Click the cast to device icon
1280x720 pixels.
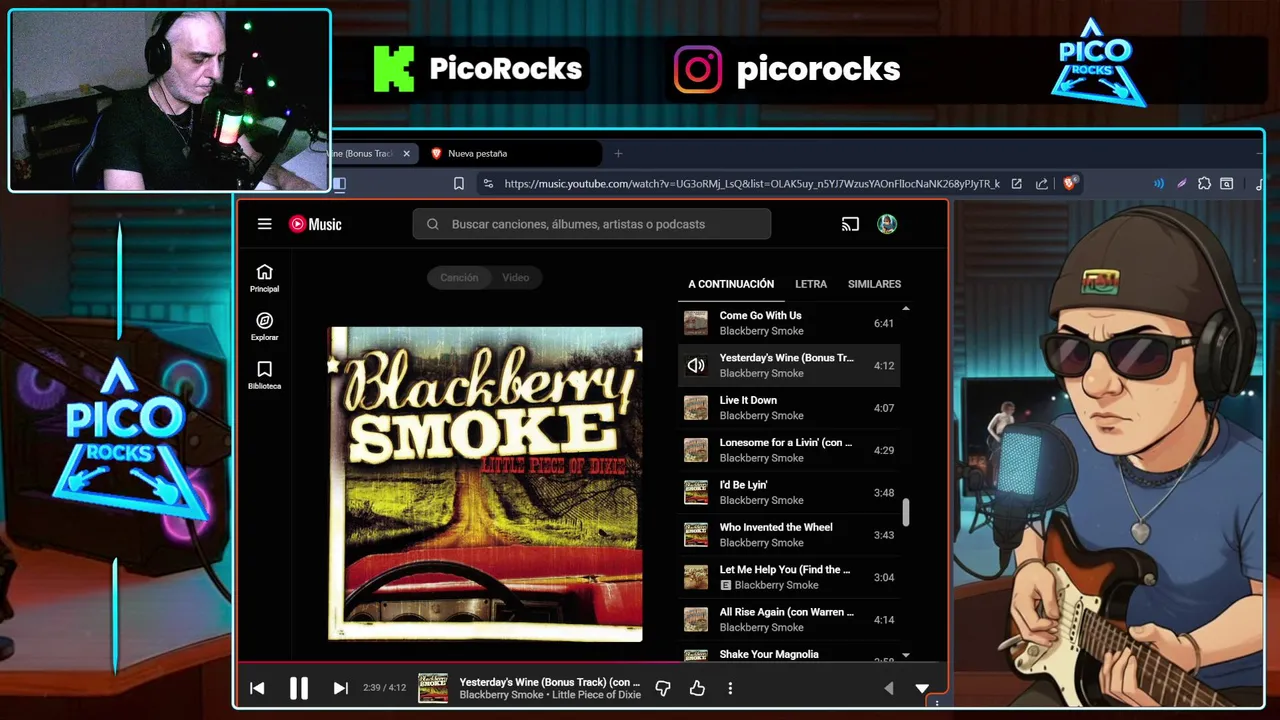[x=850, y=224]
